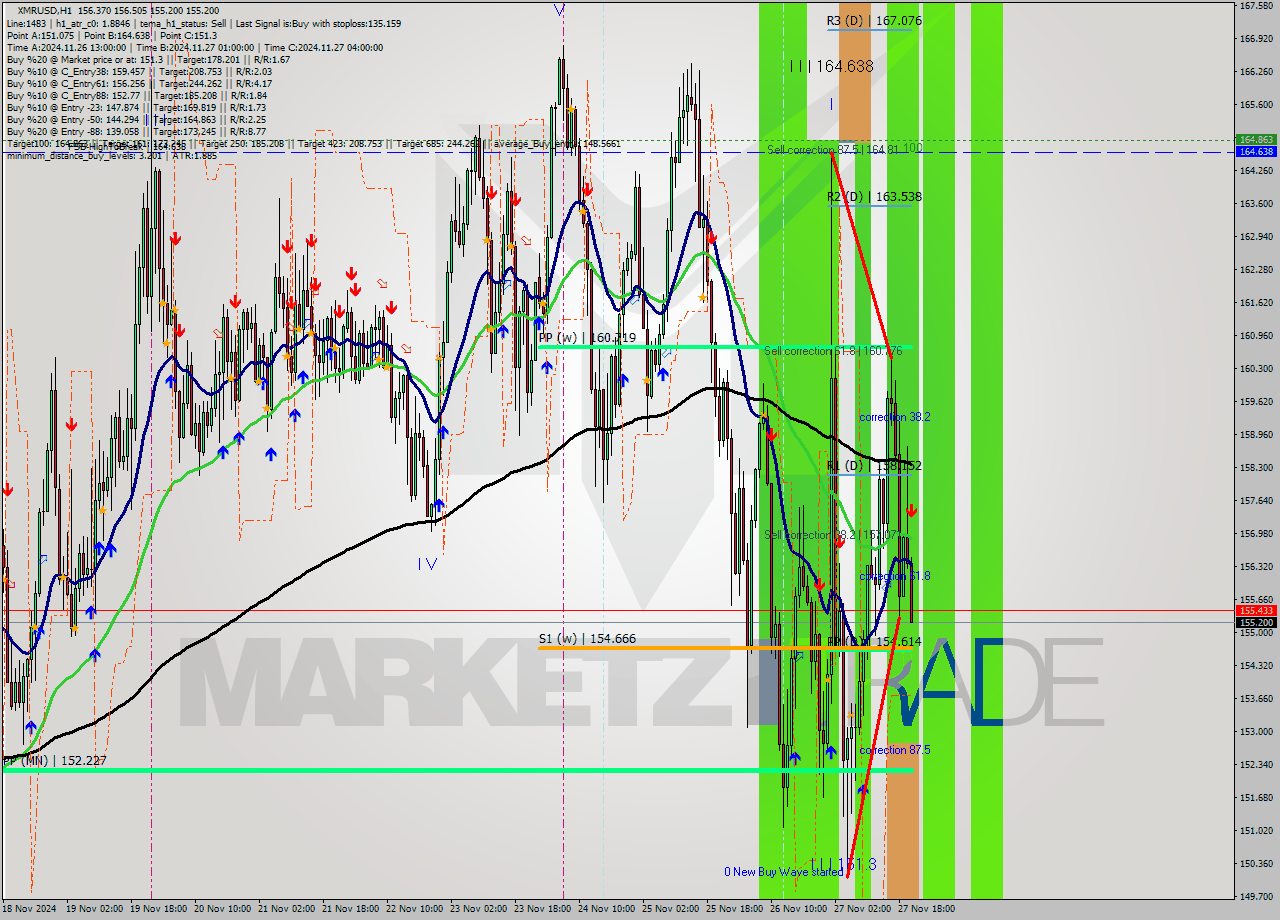Click the green 164.863 price tag
This screenshot has width=1280, height=920.
(x=1256, y=139)
